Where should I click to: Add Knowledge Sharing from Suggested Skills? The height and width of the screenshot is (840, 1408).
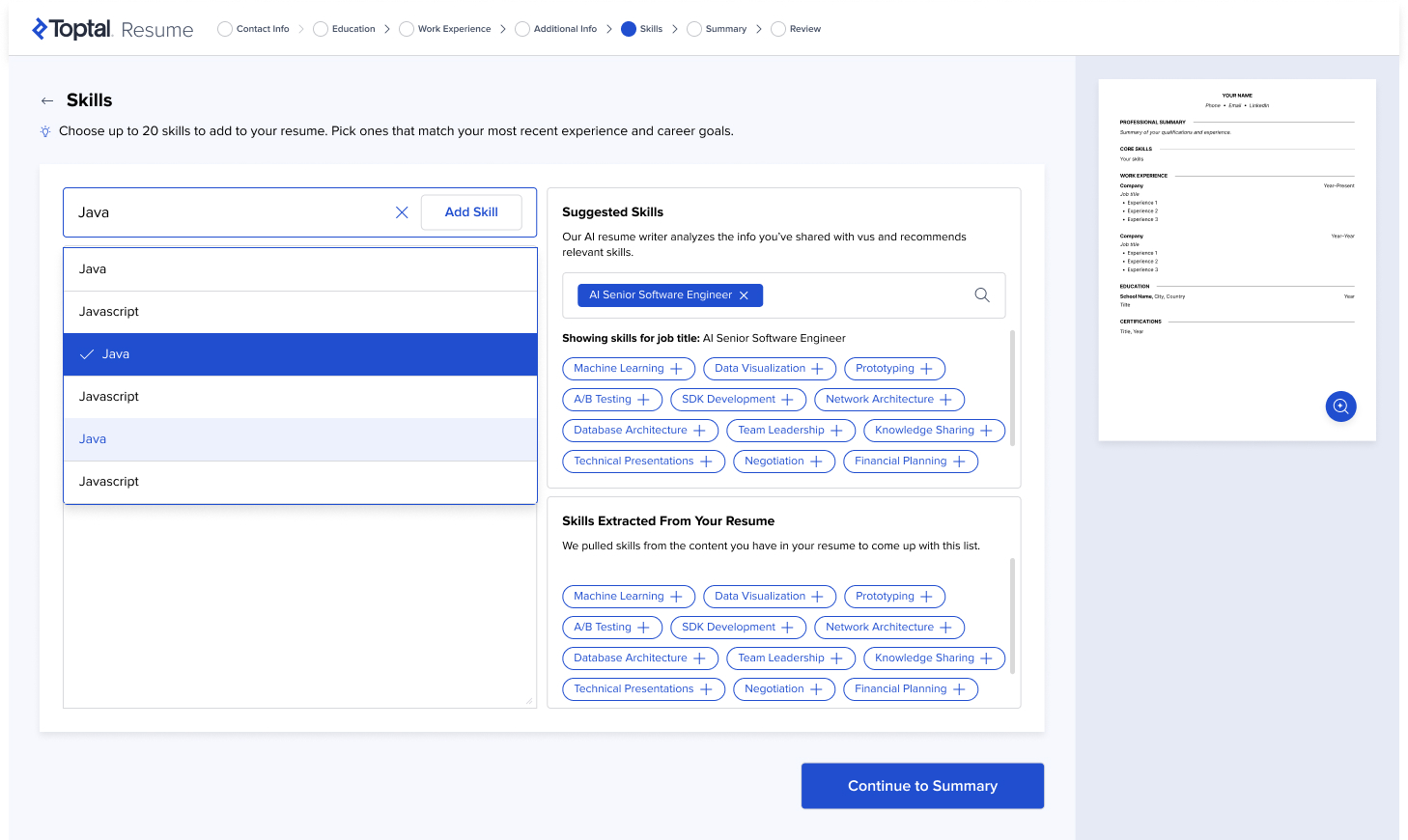pyautogui.click(x=934, y=431)
